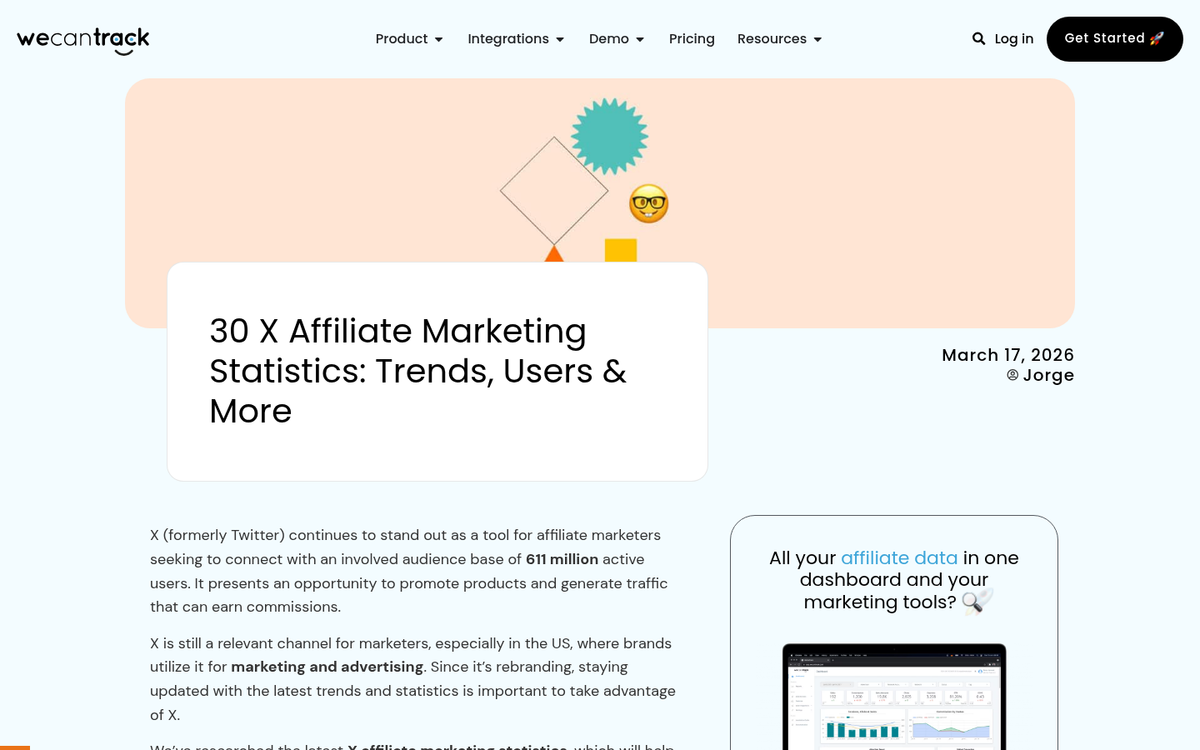This screenshot has height=750, width=1200.
Task: Click the Log in link
Action: [x=1014, y=39]
